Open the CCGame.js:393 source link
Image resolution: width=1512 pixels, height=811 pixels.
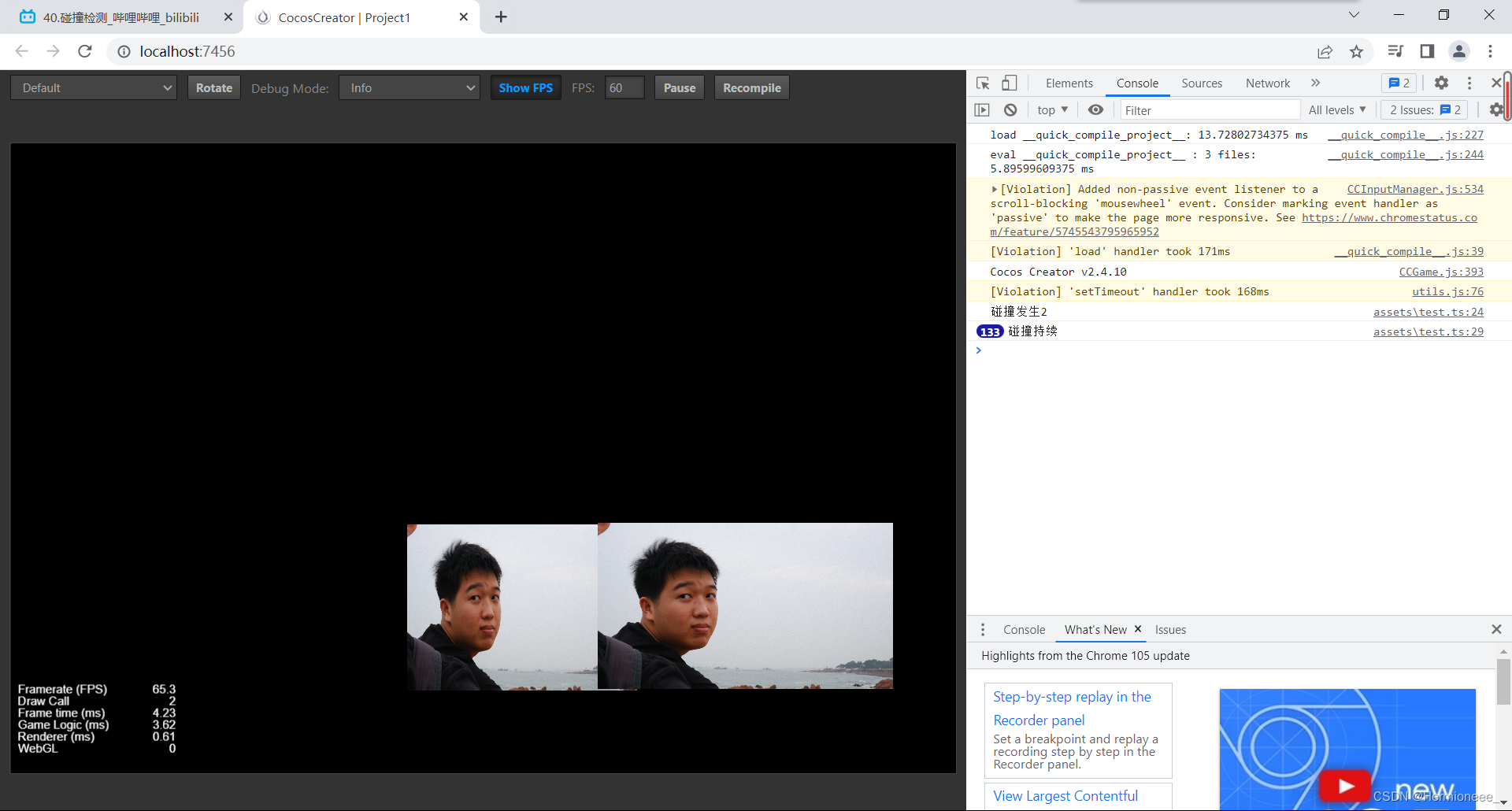tap(1441, 272)
